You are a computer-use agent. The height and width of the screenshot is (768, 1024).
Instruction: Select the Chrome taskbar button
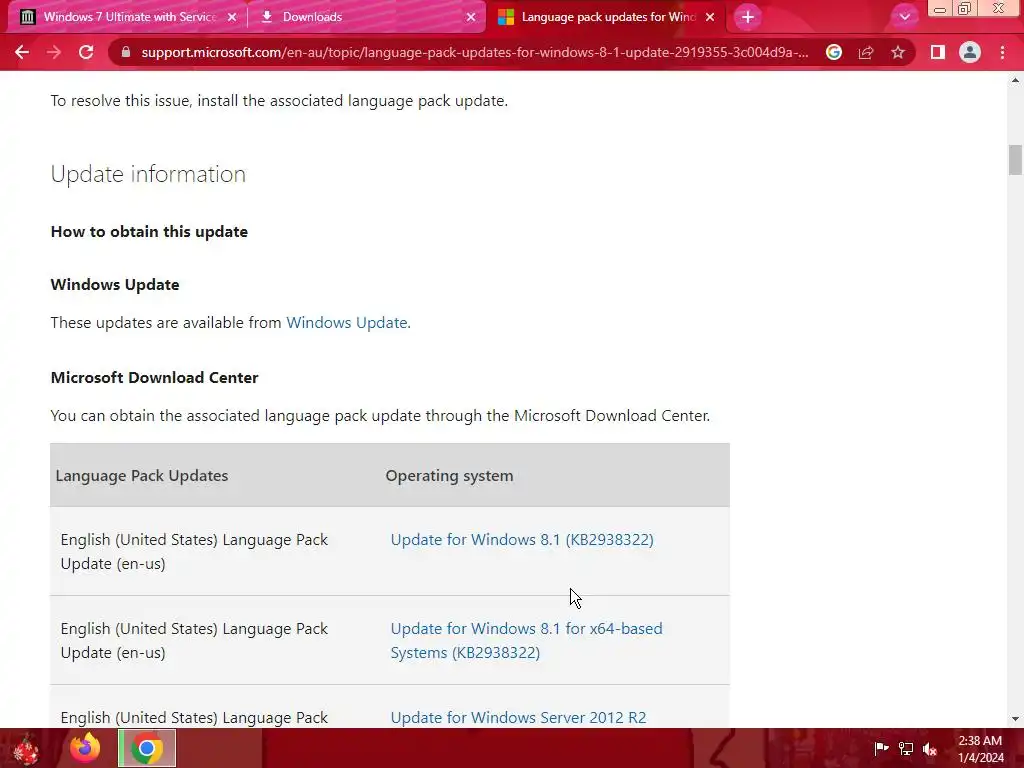point(147,748)
